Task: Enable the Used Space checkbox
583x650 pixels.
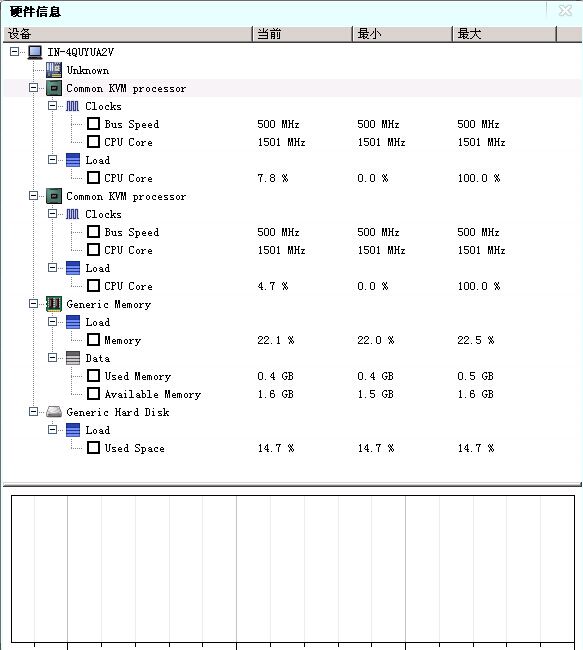Action: click(93, 448)
